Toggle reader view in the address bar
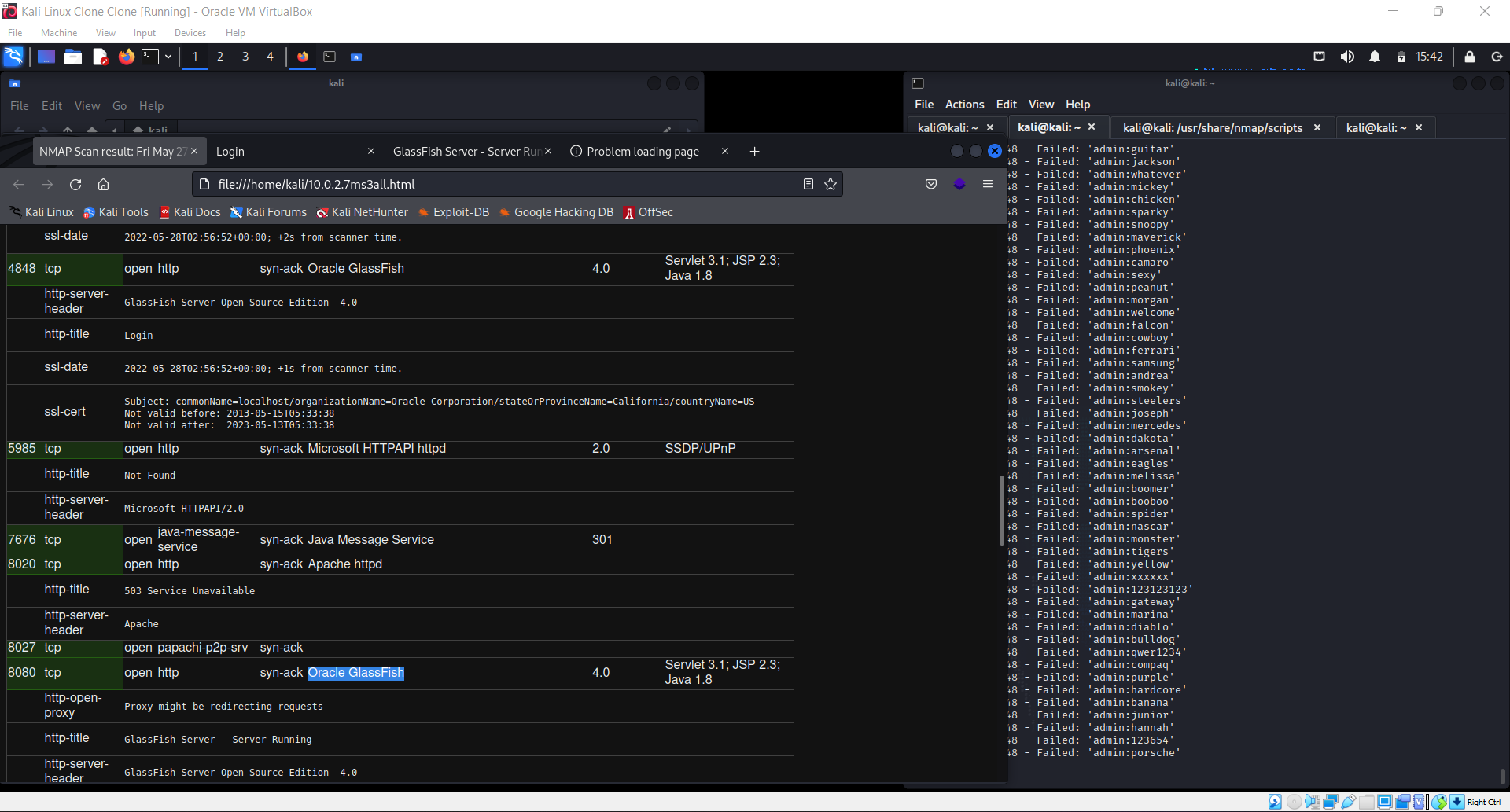Image resolution: width=1510 pixels, height=812 pixels. click(x=808, y=184)
